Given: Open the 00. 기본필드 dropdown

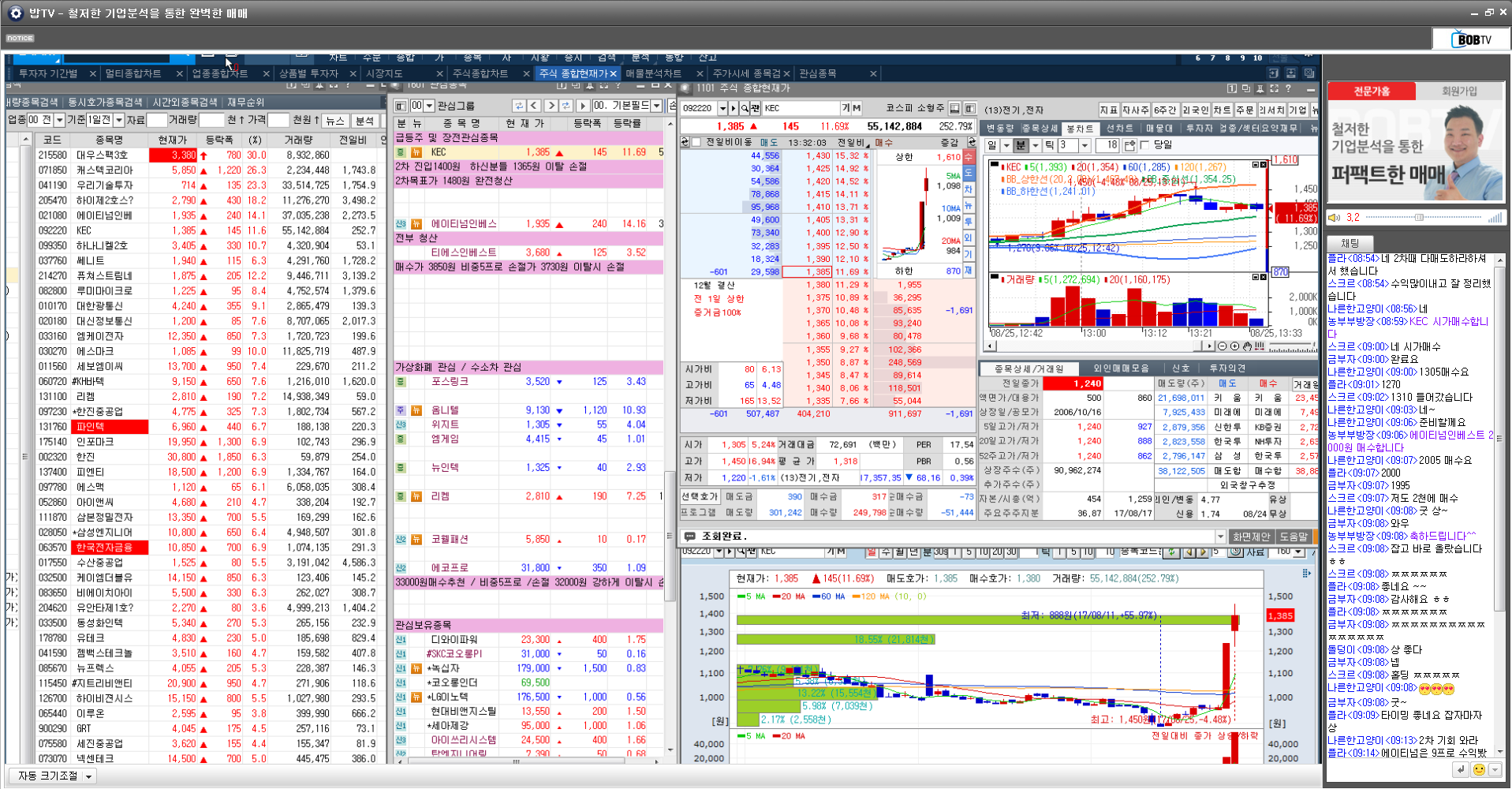Looking at the screenshot, I should tap(656, 106).
